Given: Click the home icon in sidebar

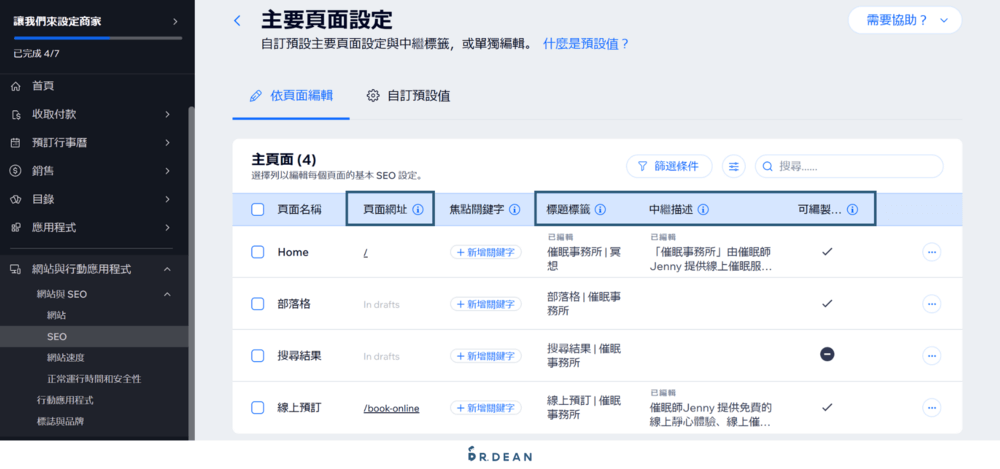Looking at the screenshot, I should (x=16, y=86).
